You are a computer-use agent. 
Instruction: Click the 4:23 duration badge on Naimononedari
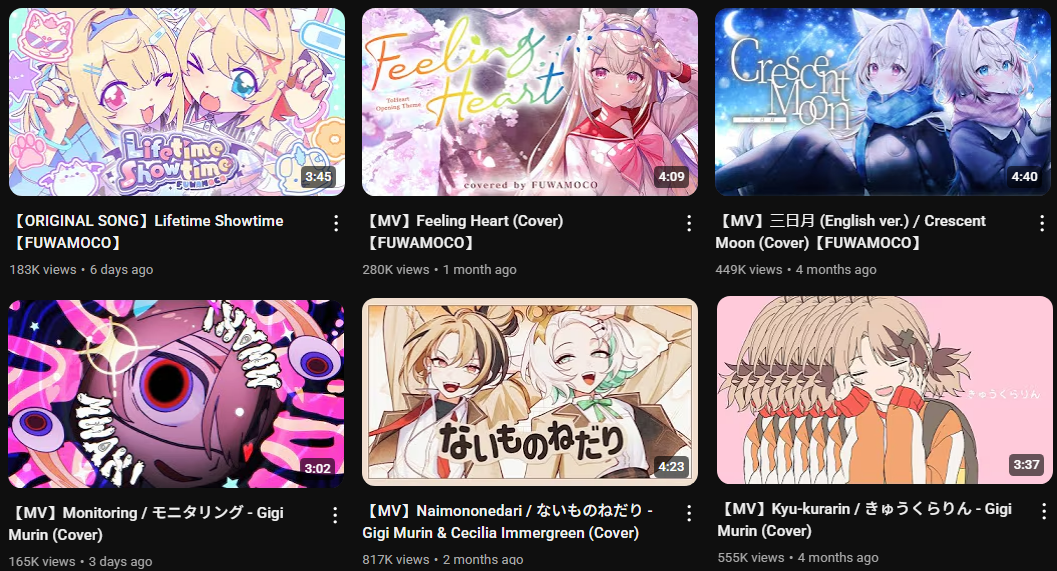point(671,467)
